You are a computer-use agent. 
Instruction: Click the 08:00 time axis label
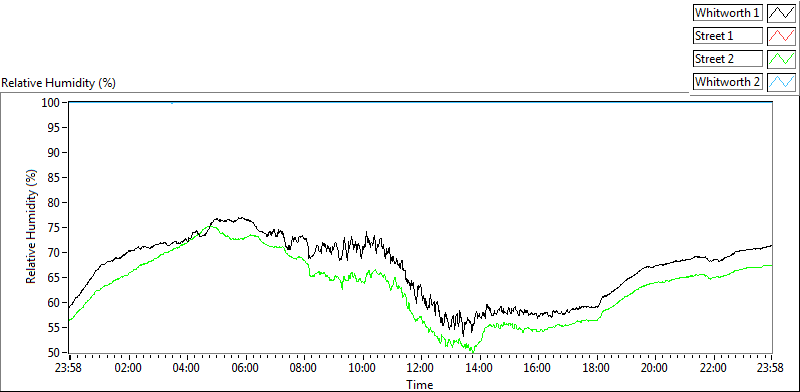point(304,368)
